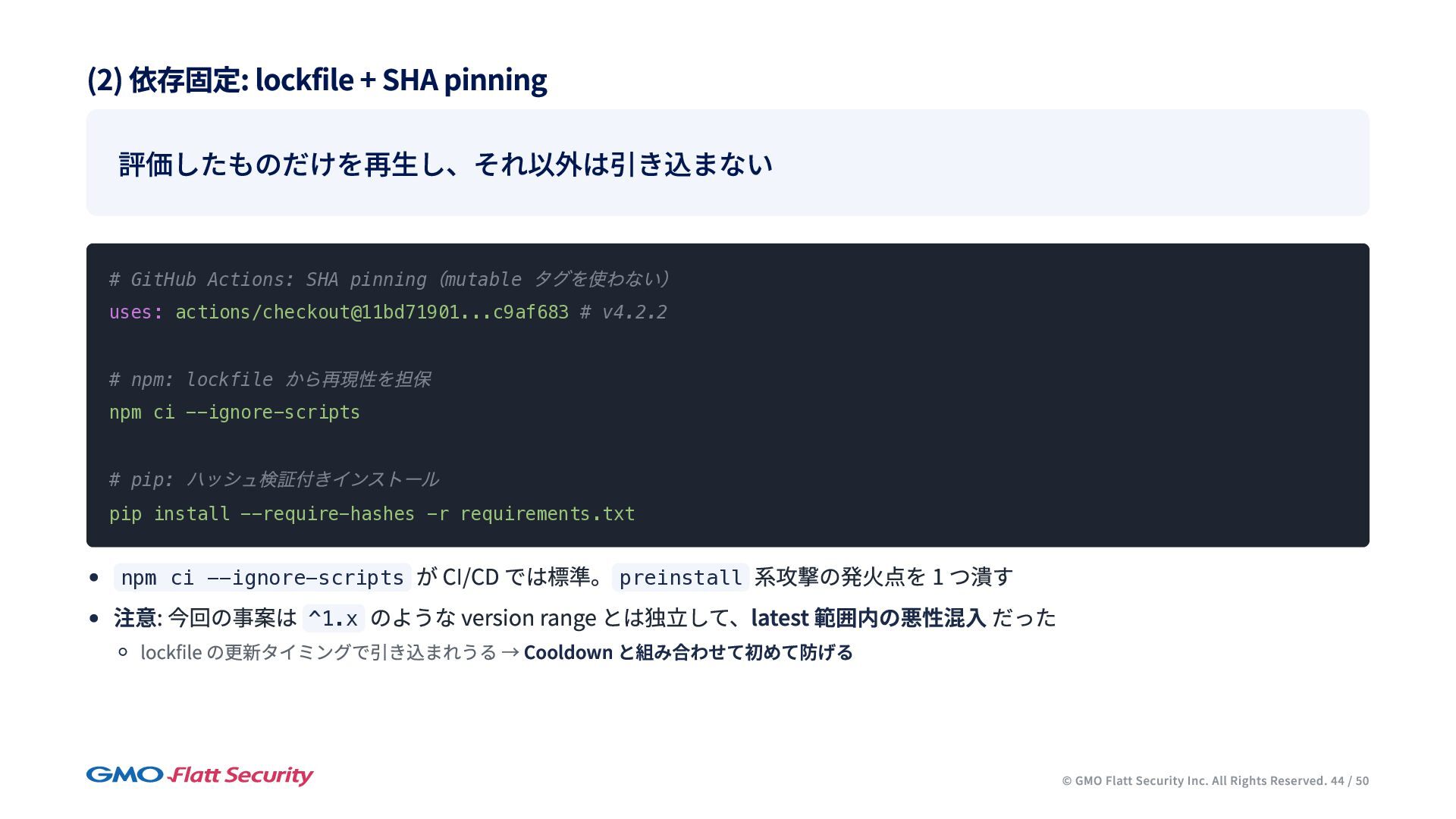Click the GMO Flatt Security logo
The height and width of the screenshot is (819, 1456).
[199, 775]
